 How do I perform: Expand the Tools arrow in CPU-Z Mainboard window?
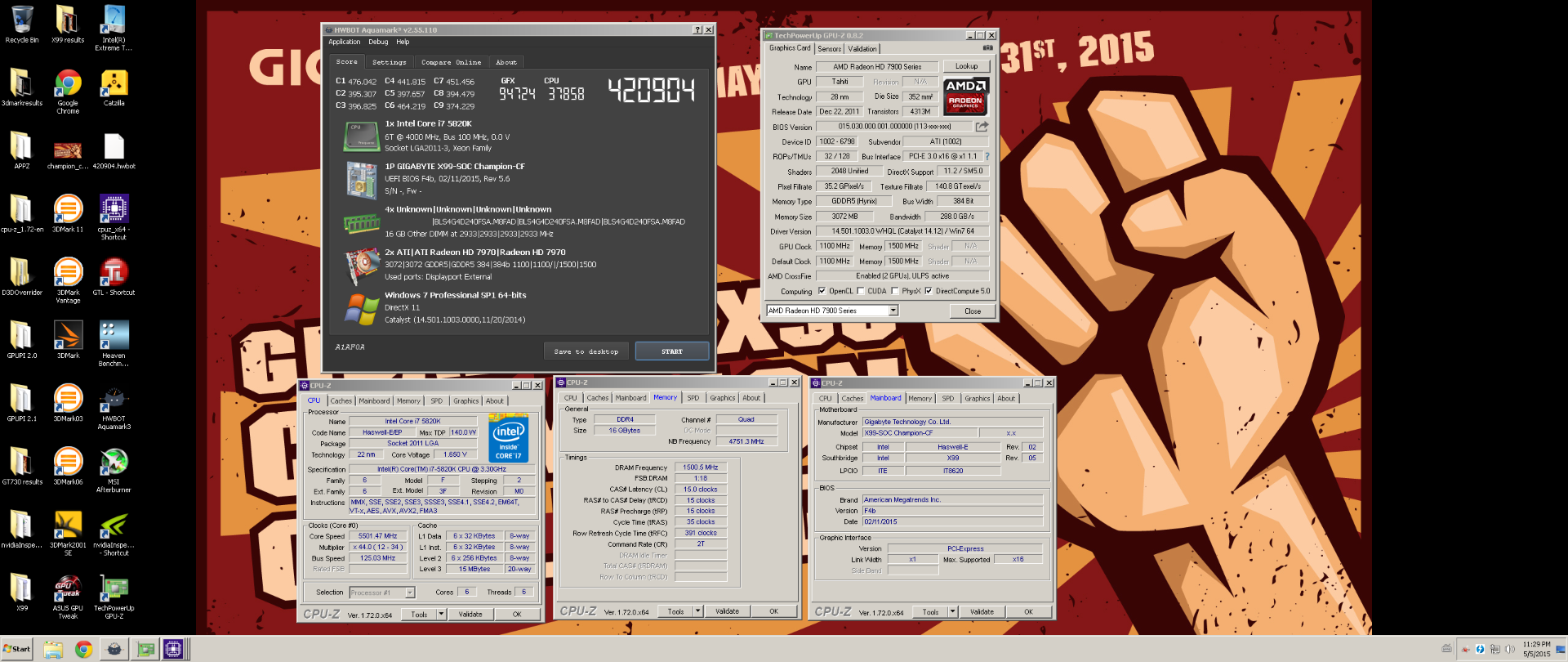coord(952,612)
